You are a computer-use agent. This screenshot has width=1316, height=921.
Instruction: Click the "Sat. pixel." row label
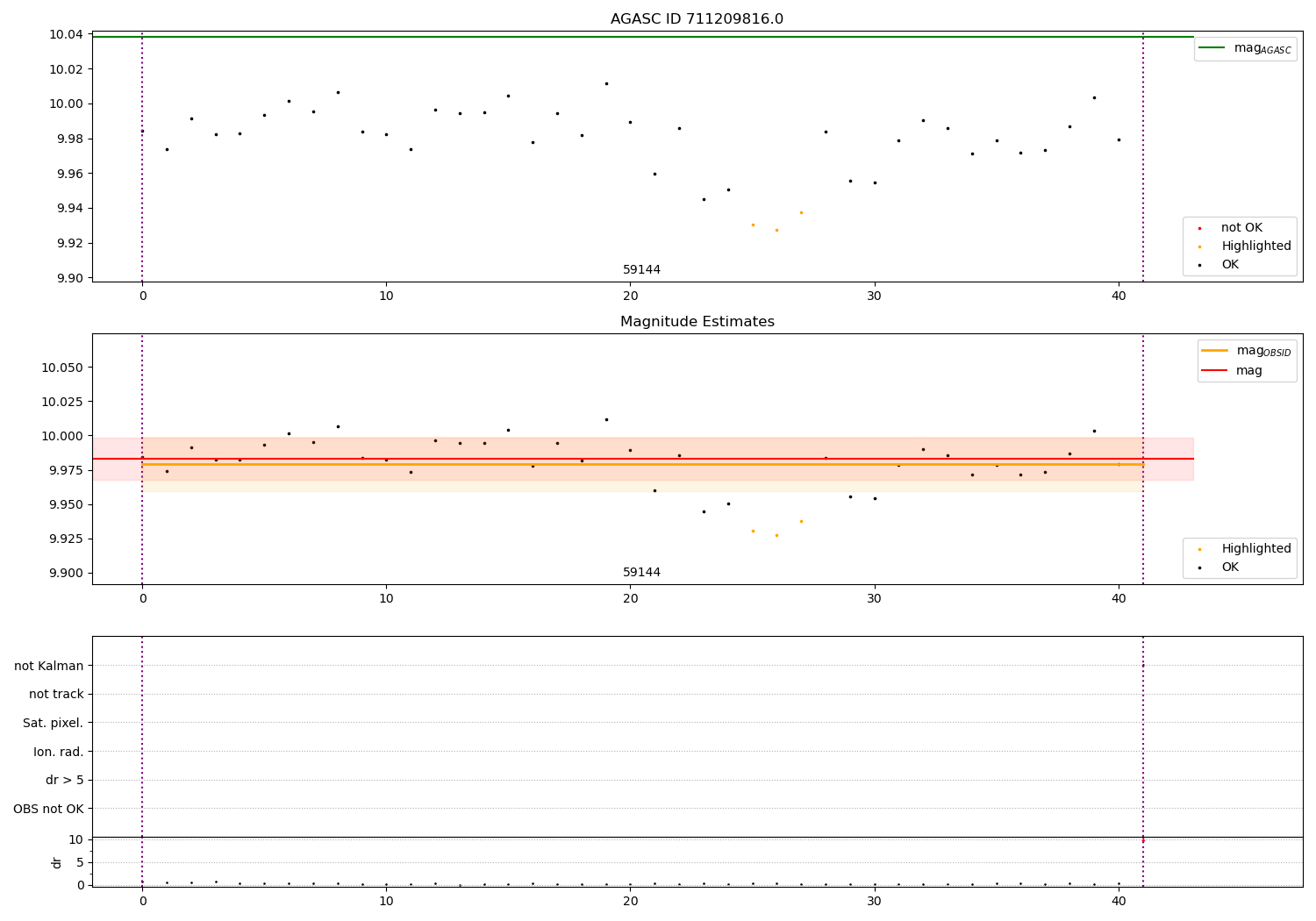click(54, 724)
